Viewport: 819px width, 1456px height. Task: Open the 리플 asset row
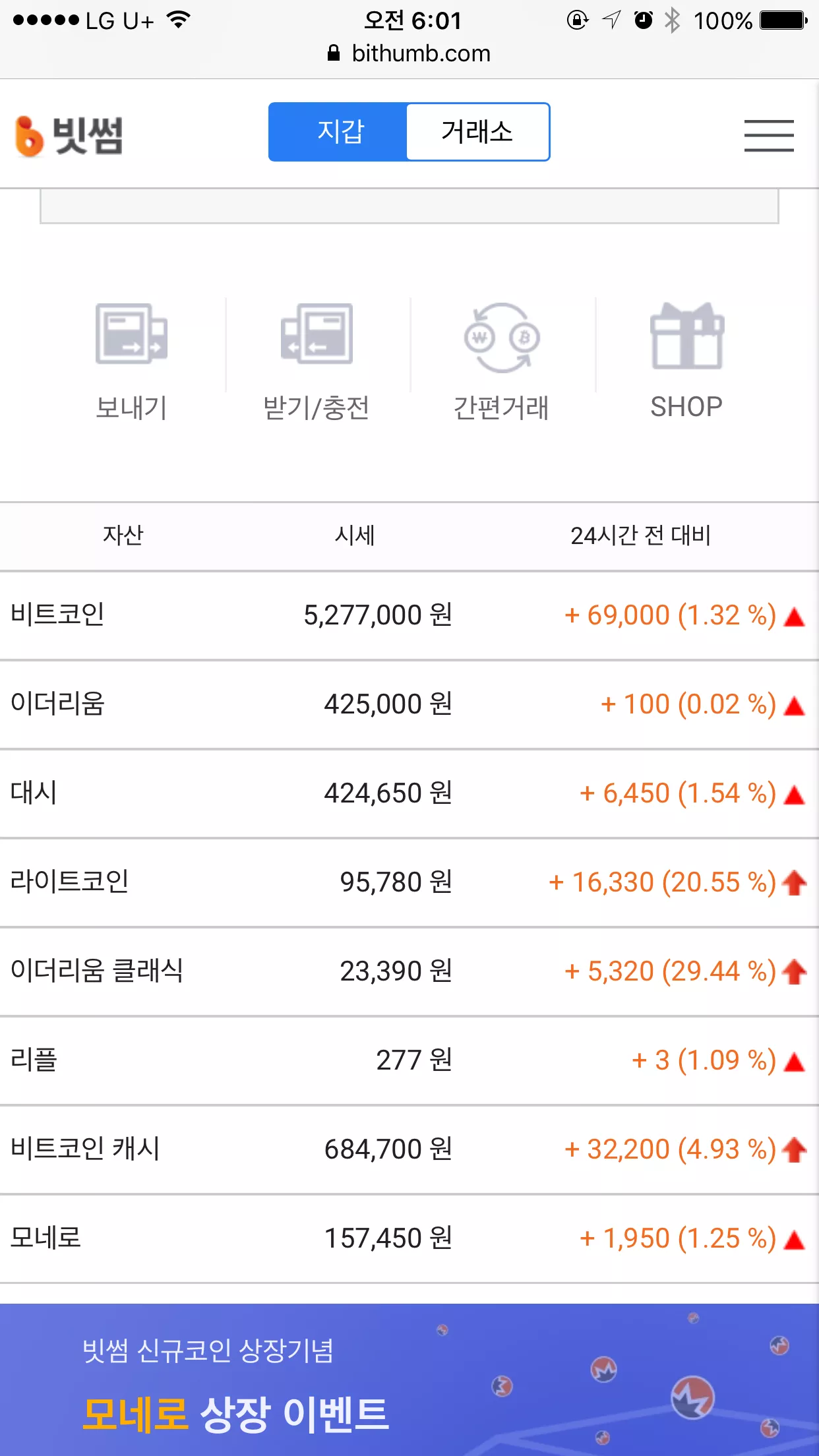409,1060
